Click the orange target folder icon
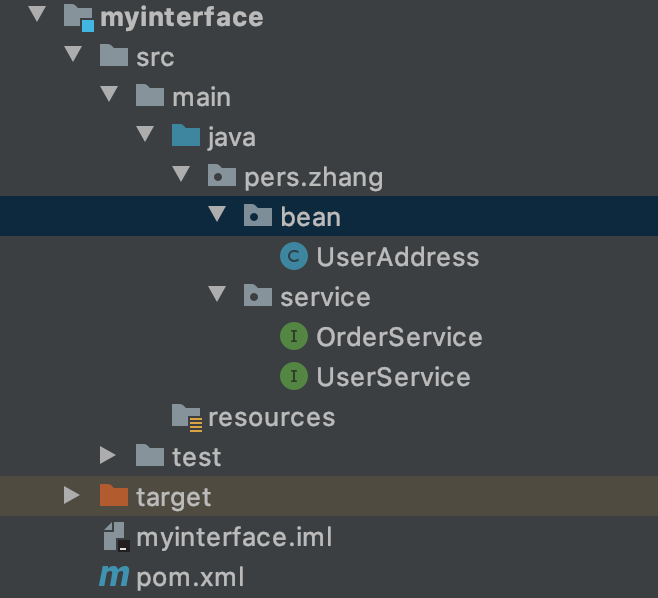Image resolution: width=658 pixels, height=598 pixels. click(x=114, y=495)
